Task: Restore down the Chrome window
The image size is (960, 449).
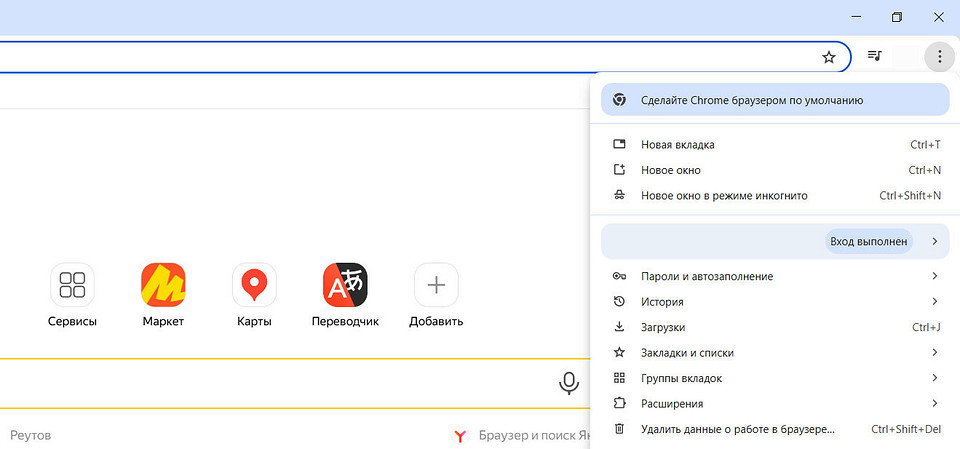Action: click(897, 17)
